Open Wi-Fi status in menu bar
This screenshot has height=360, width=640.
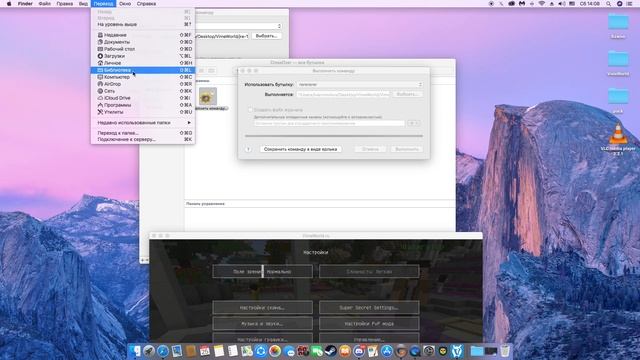[542, 4]
